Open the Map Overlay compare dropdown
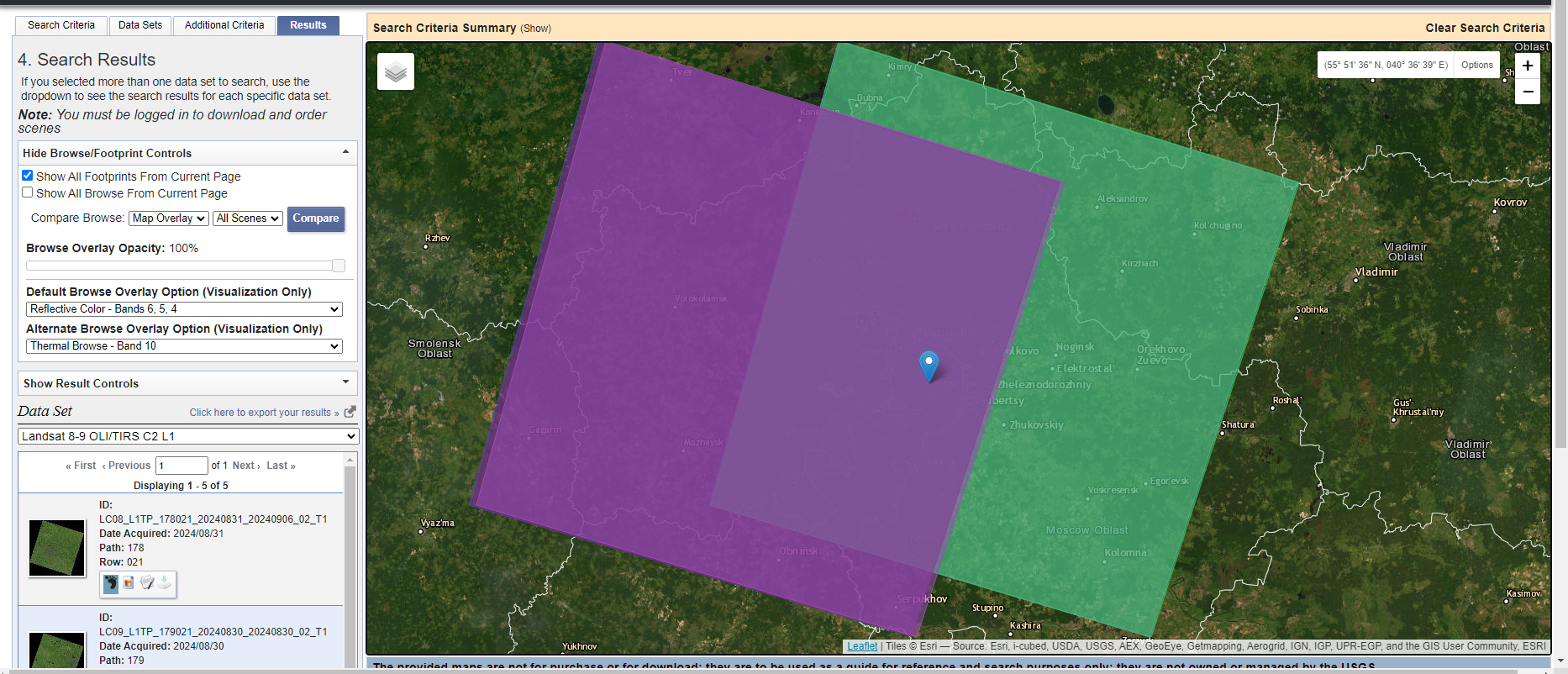The image size is (1568, 674). (x=169, y=219)
